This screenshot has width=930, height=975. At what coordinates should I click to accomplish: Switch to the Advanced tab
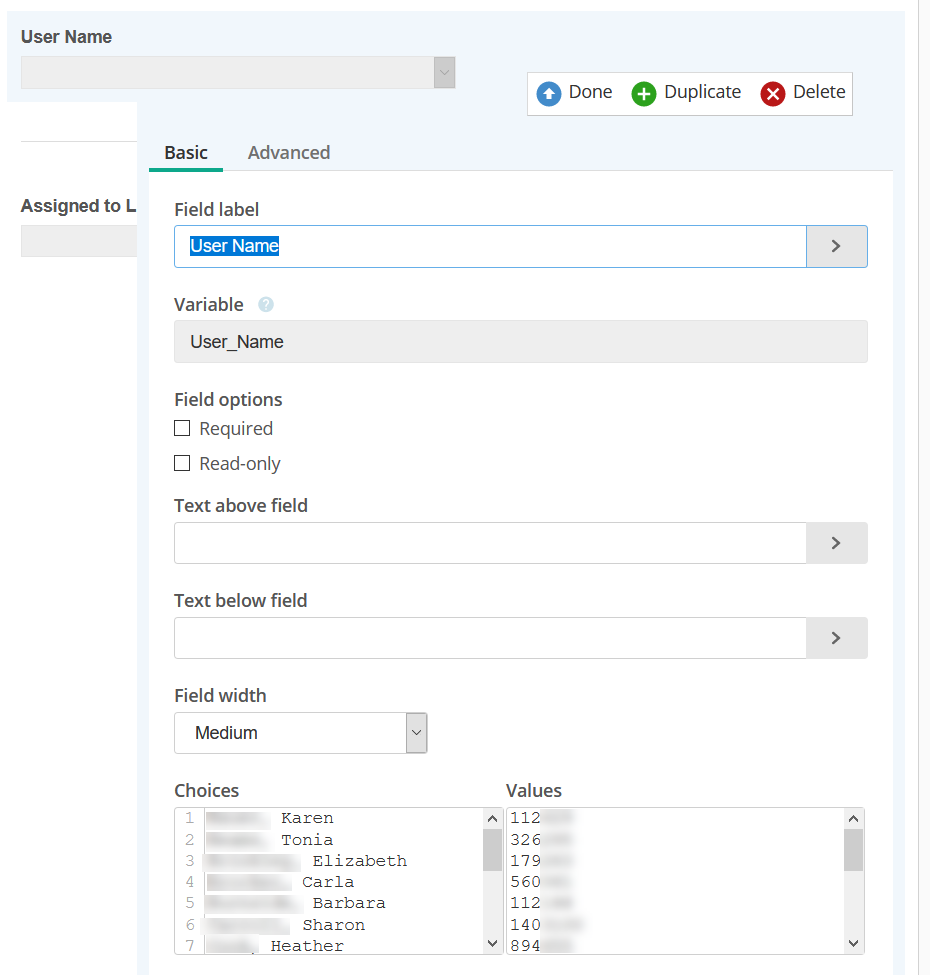pyautogui.click(x=289, y=153)
